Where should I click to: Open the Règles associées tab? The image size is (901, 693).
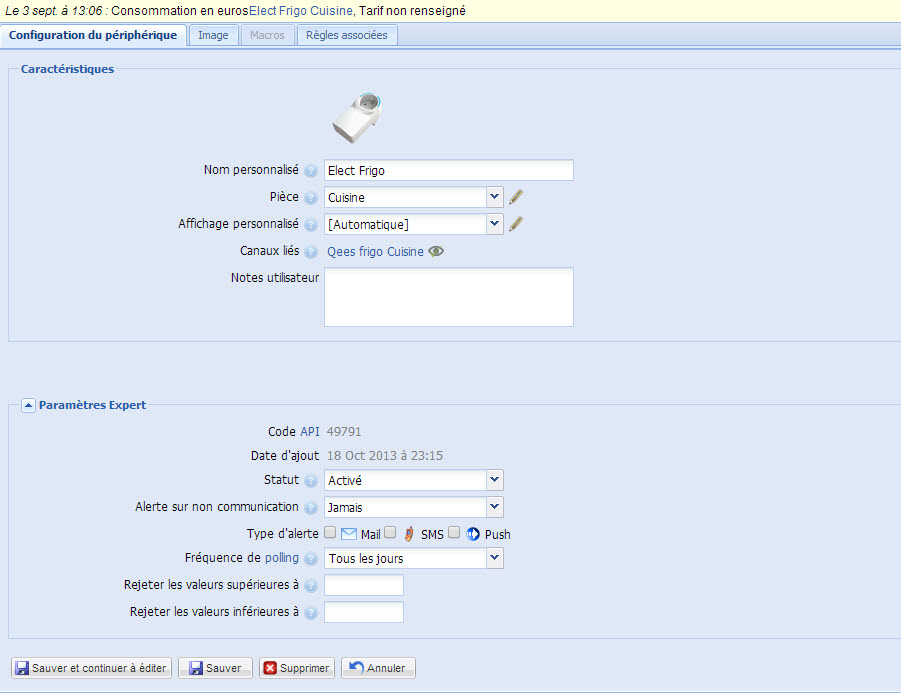click(348, 35)
